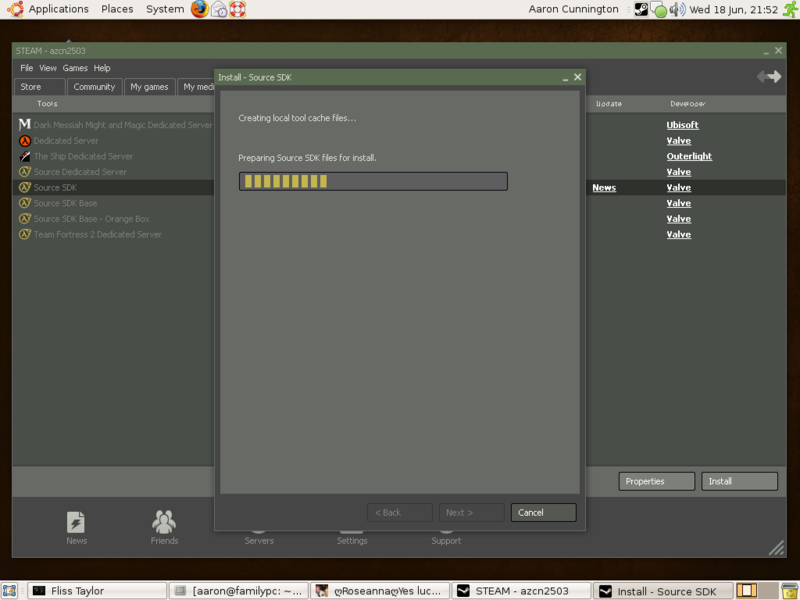Open the Games menu in Steam
Screen dimensions: 800x600
(75, 68)
